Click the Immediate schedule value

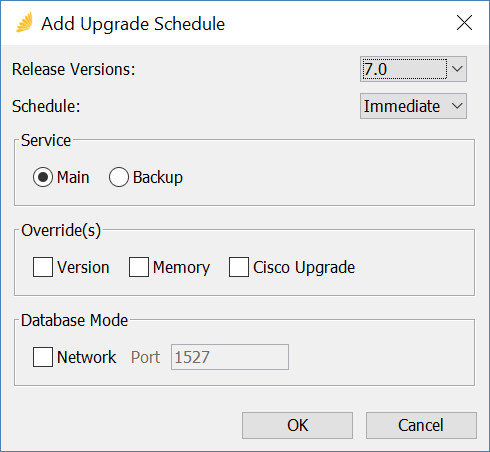tap(402, 106)
